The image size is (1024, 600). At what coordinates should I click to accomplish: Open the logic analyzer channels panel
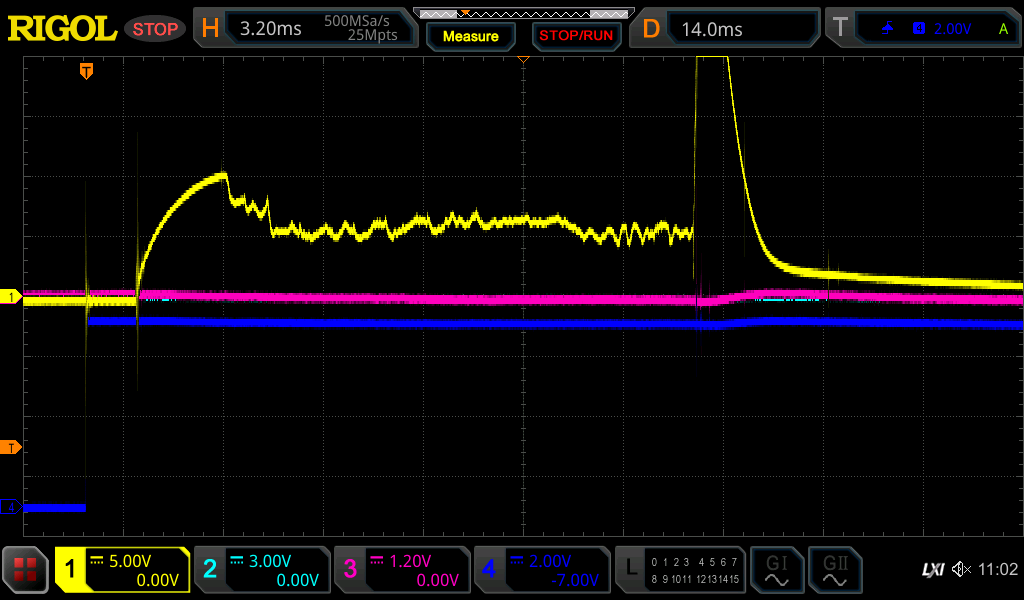(679, 570)
